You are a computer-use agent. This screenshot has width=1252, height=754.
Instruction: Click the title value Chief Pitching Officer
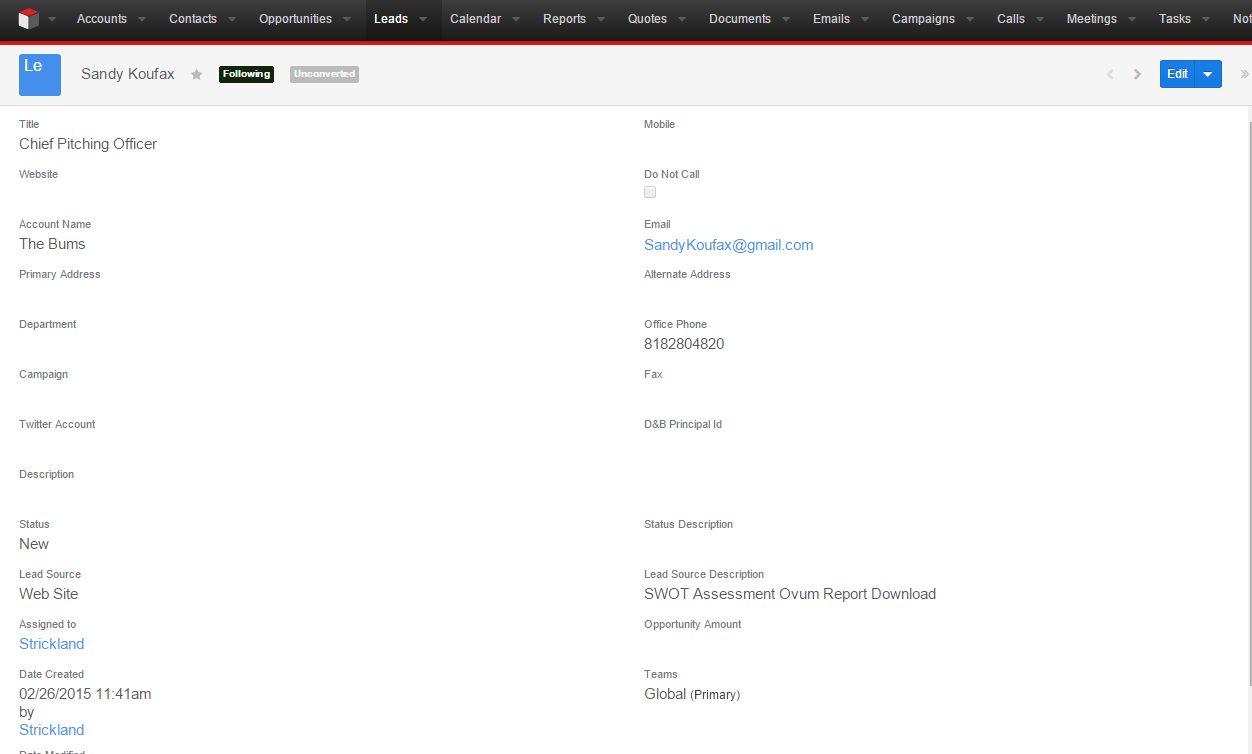pos(88,144)
